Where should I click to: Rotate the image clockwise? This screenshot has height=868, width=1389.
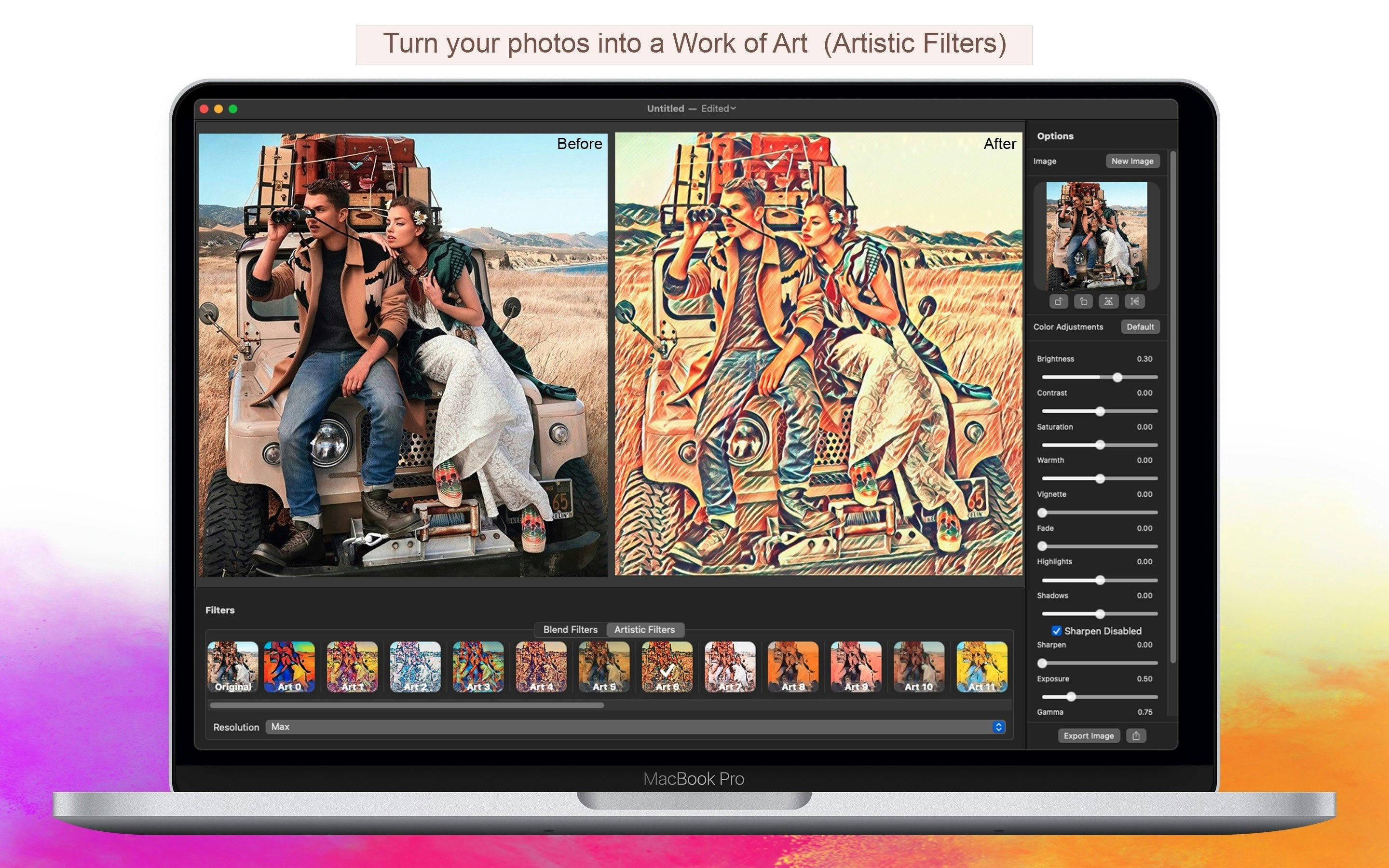[1059, 302]
